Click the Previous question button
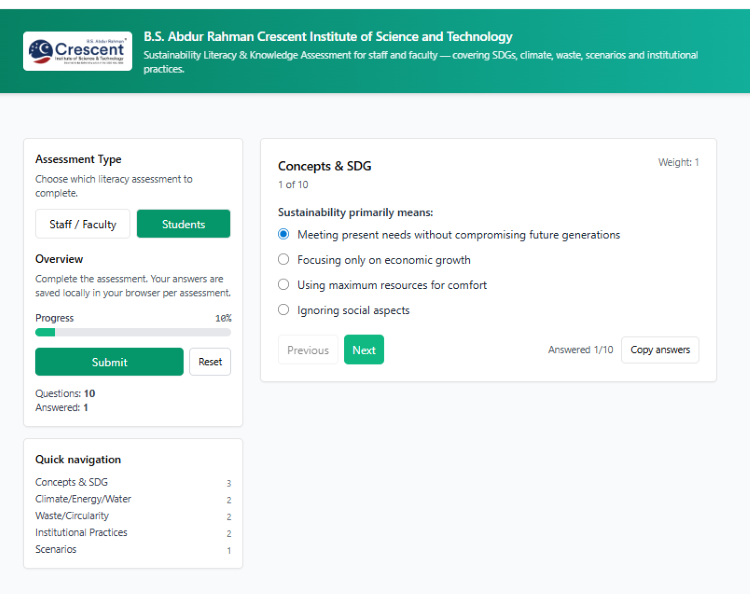 coord(308,350)
